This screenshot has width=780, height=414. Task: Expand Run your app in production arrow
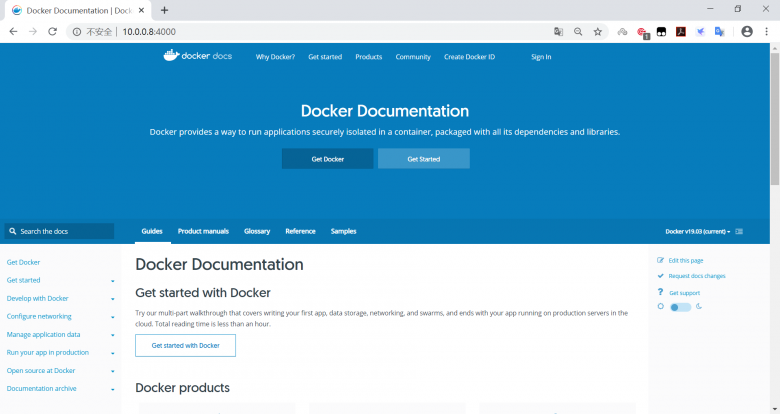tap(113, 353)
